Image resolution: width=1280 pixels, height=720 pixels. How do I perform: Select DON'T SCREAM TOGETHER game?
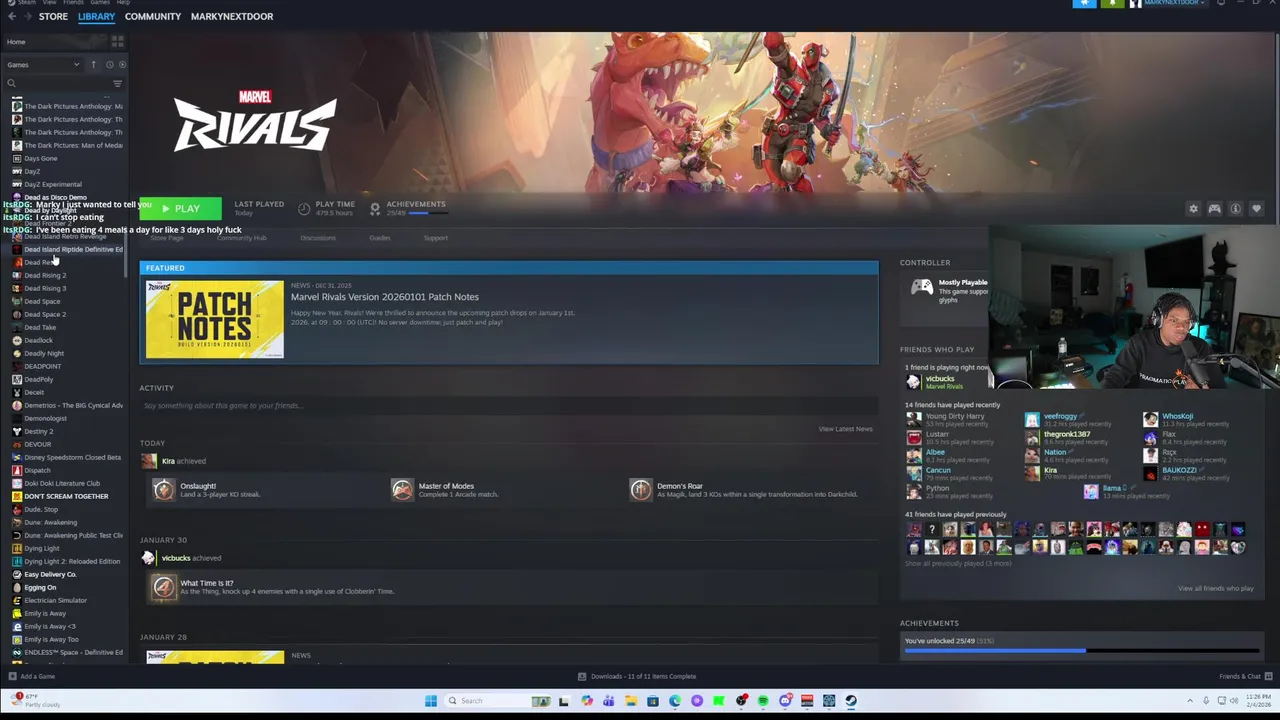tap(66, 496)
